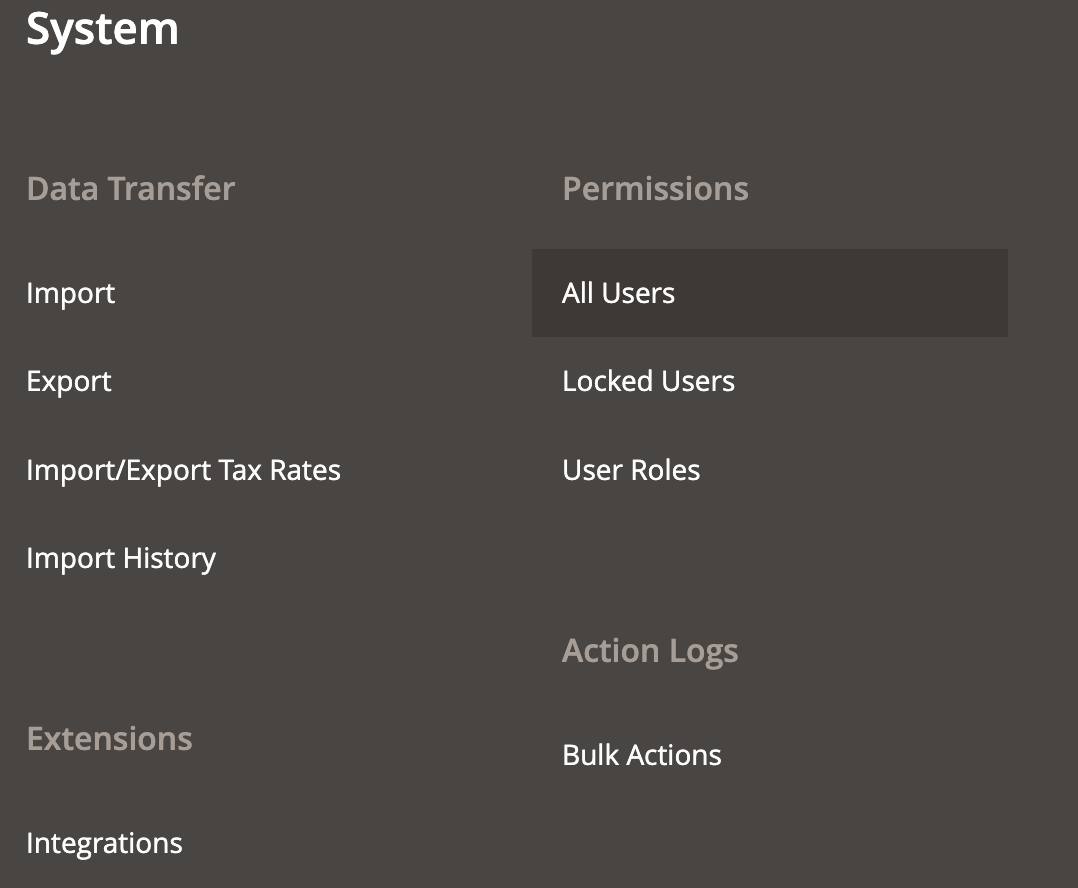View locked accounts via Locked Users

point(648,381)
